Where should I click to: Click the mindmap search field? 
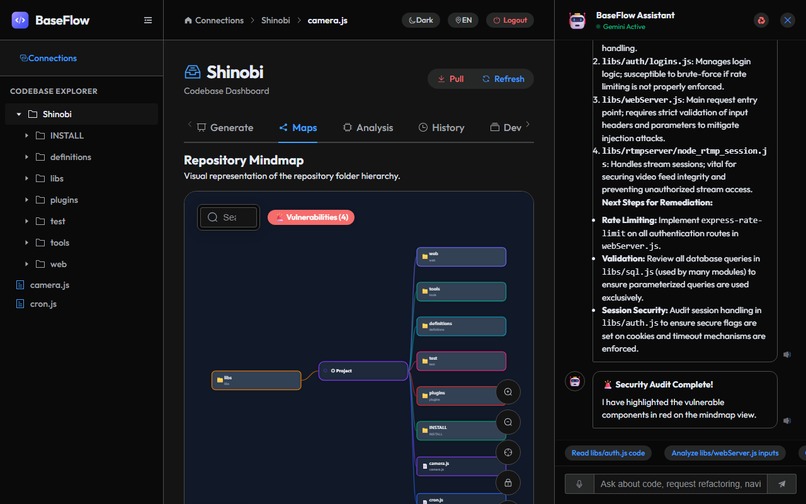tap(229, 217)
